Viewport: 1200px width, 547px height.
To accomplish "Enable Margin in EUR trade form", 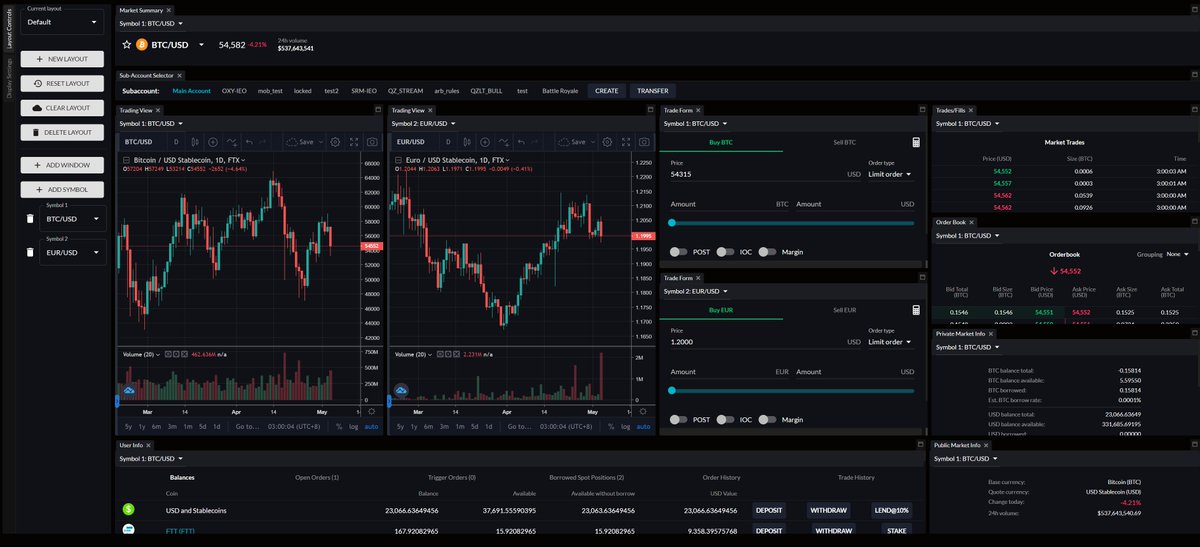I will click(767, 420).
